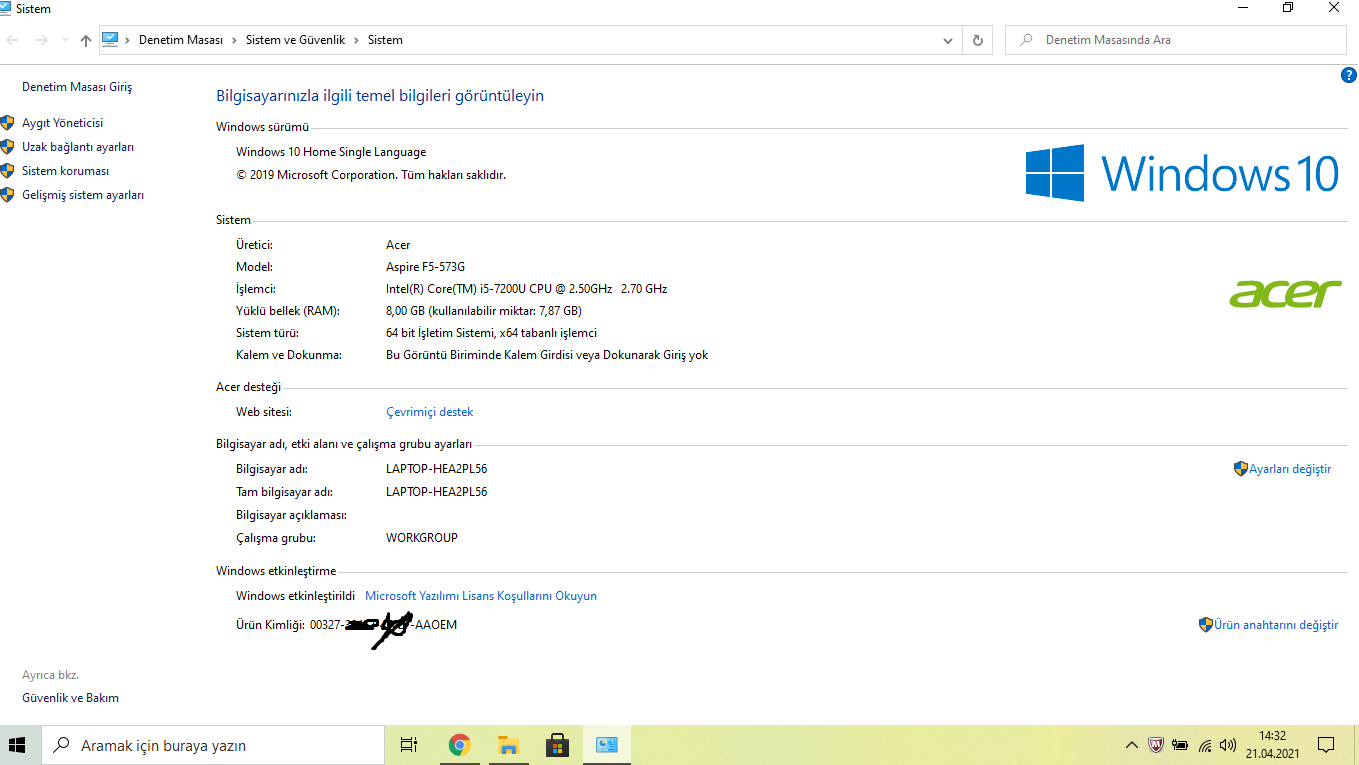This screenshot has width=1359, height=765.
Task: Expand the address bar history dropdown
Action: coord(948,40)
